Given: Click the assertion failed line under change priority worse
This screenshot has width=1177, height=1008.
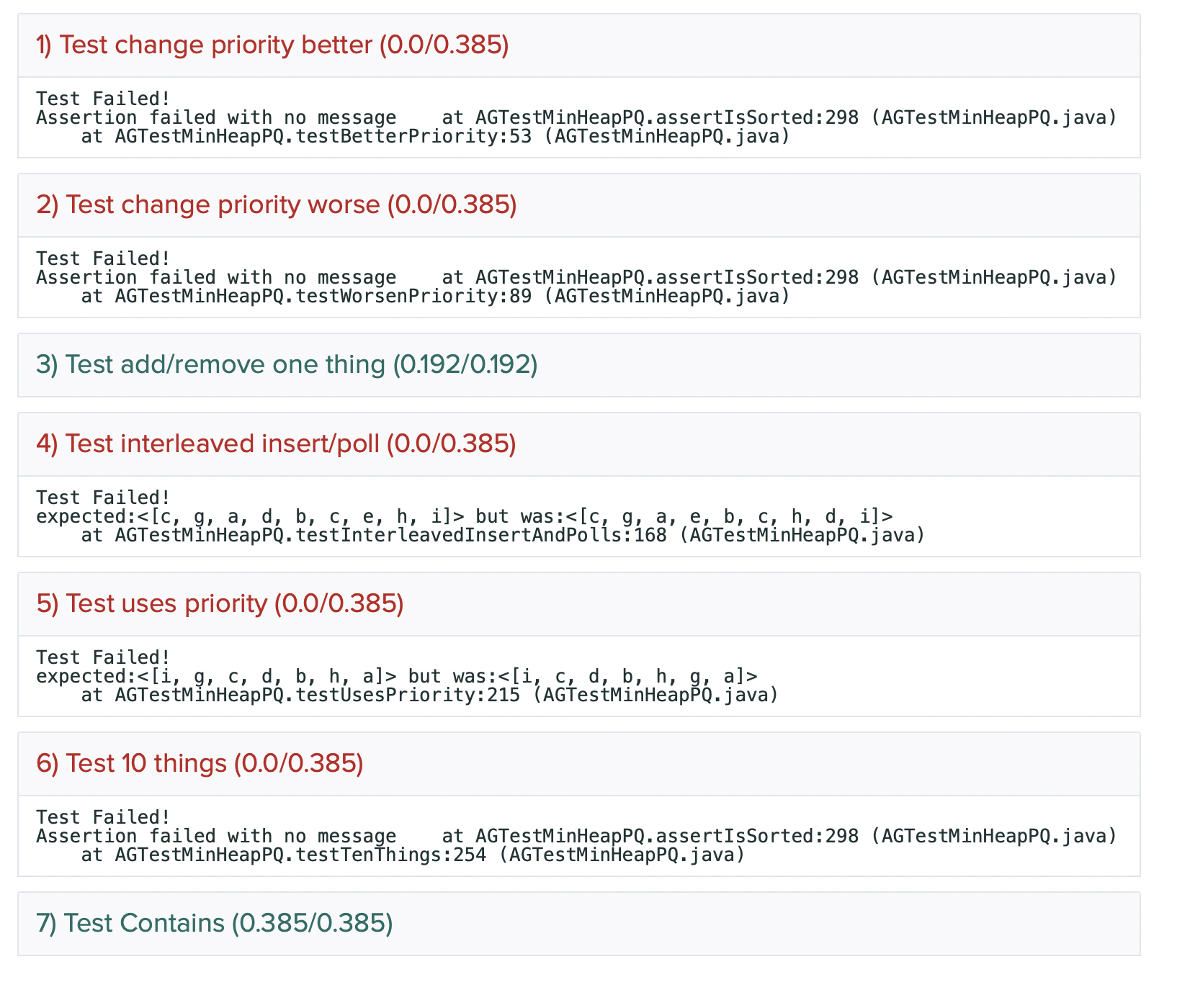Looking at the screenshot, I should tap(576, 277).
